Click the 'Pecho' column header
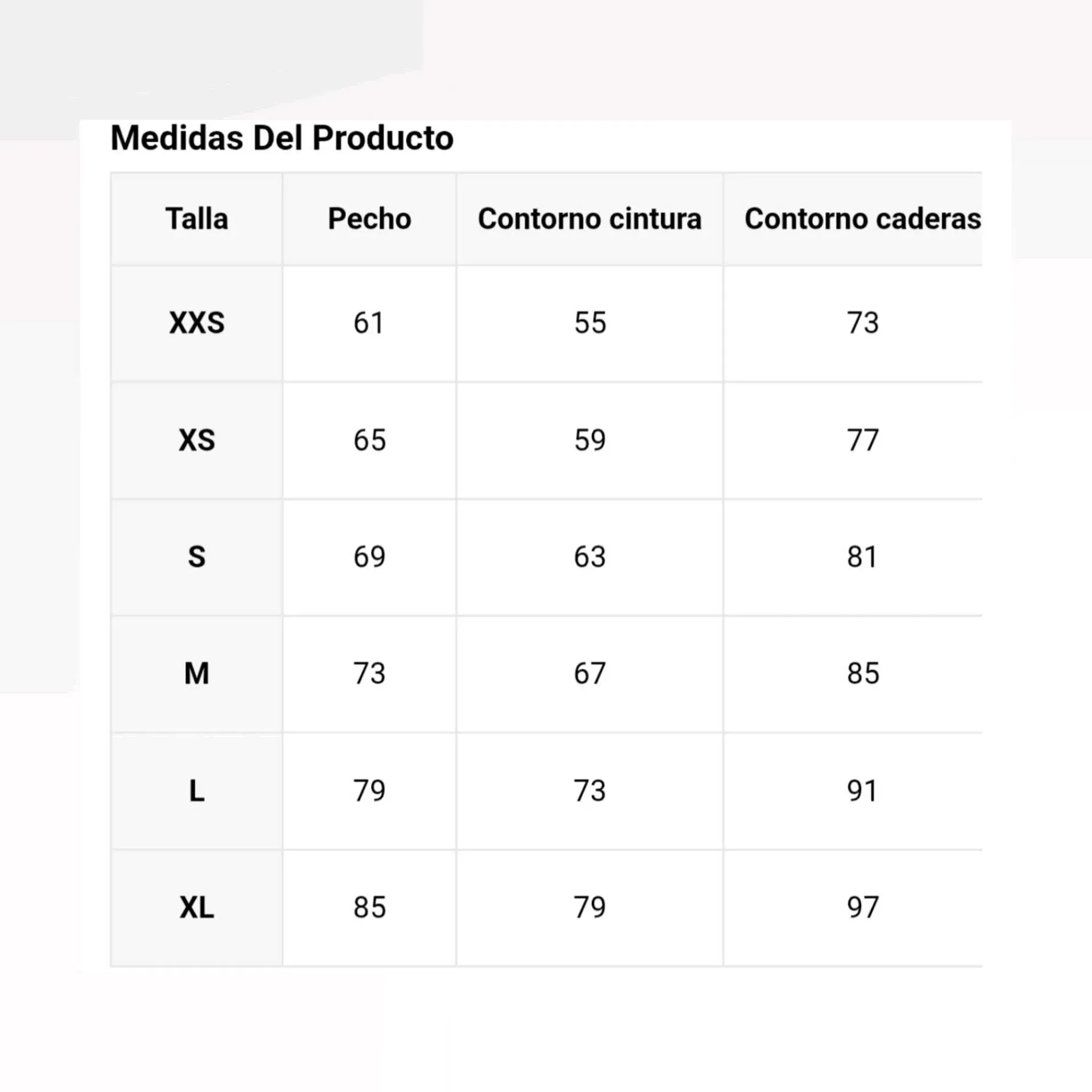This screenshot has height=1092, width=1092. pyautogui.click(x=369, y=219)
